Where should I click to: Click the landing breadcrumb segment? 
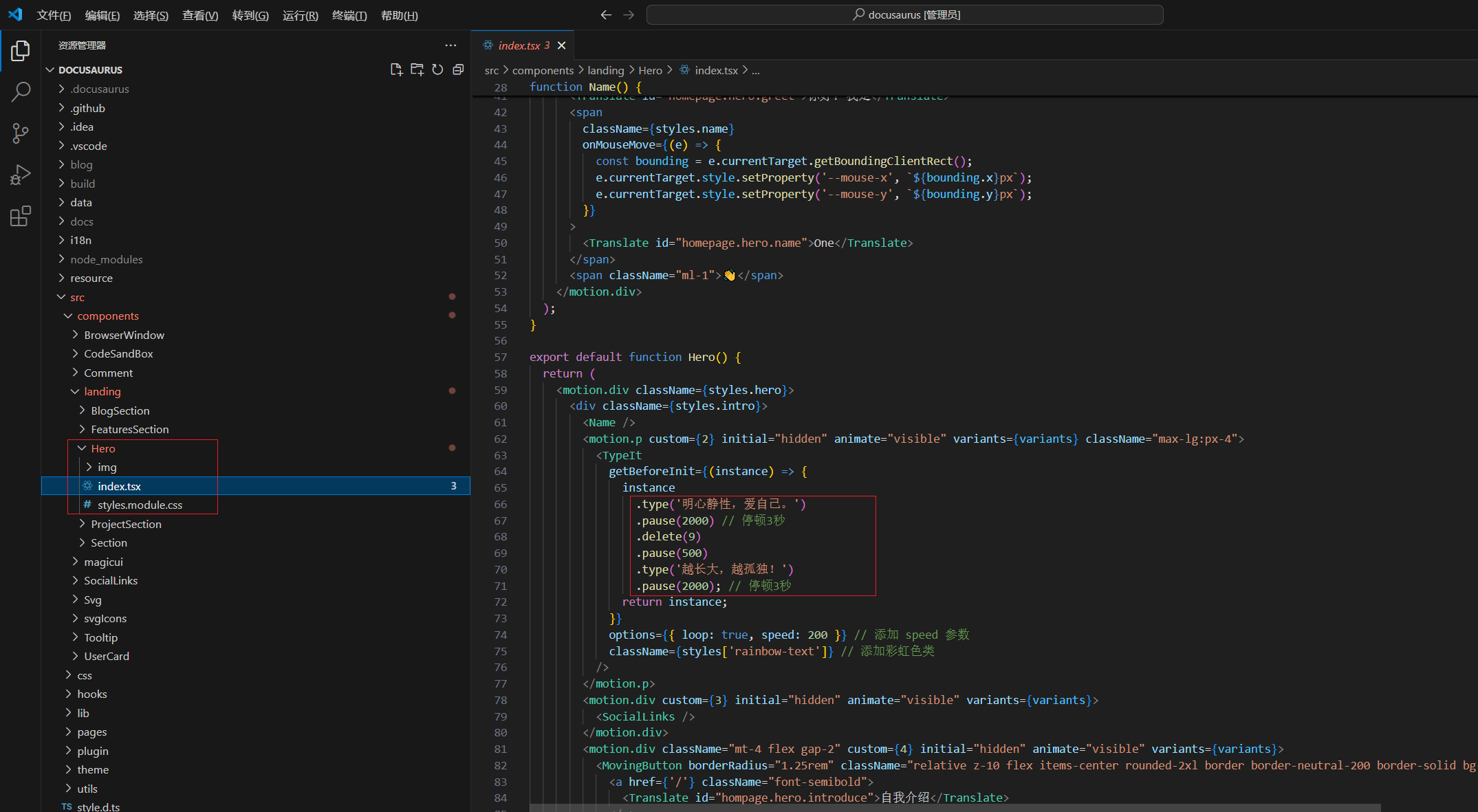pyautogui.click(x=605, y=70)
